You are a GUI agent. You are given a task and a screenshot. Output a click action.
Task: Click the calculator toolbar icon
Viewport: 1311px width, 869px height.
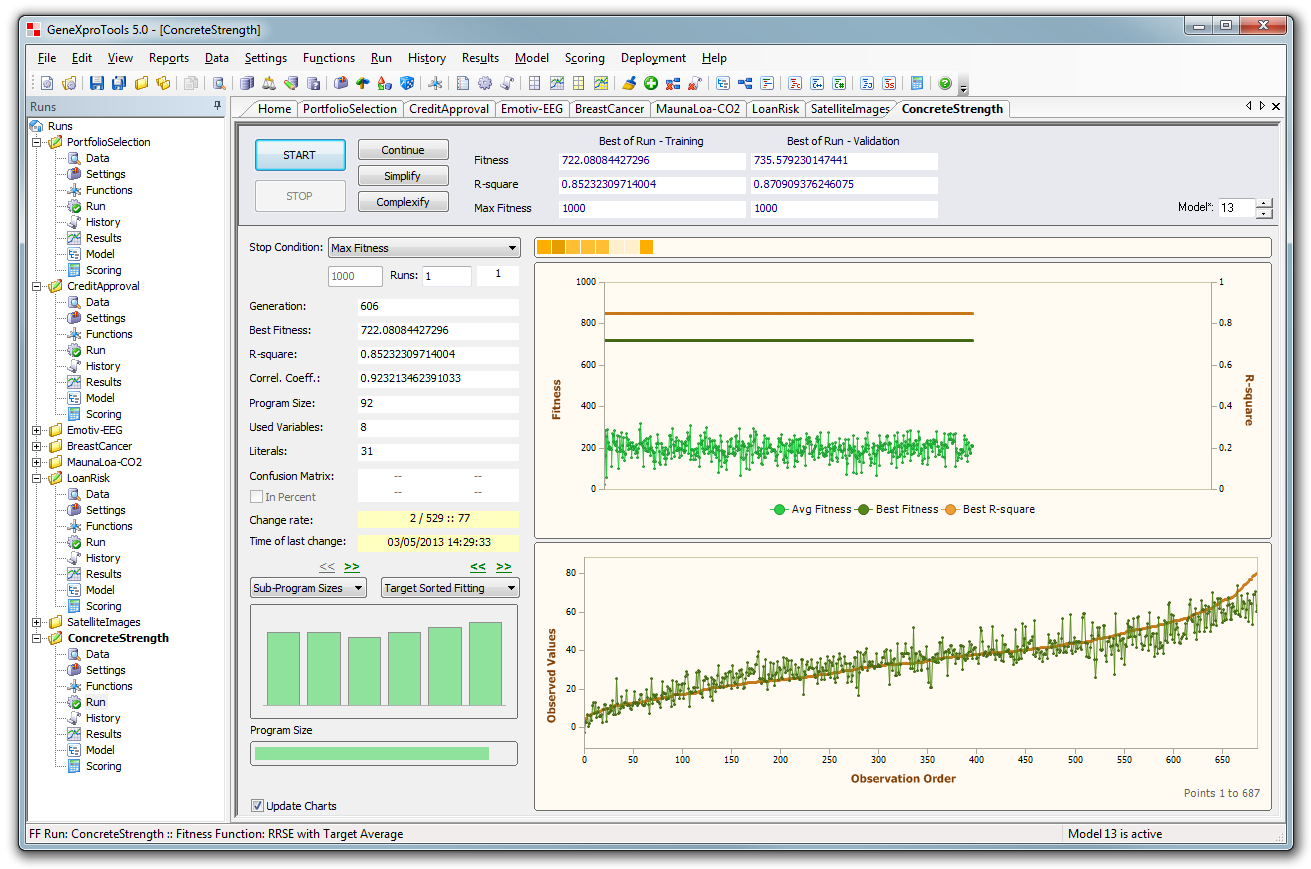point(917,84)
